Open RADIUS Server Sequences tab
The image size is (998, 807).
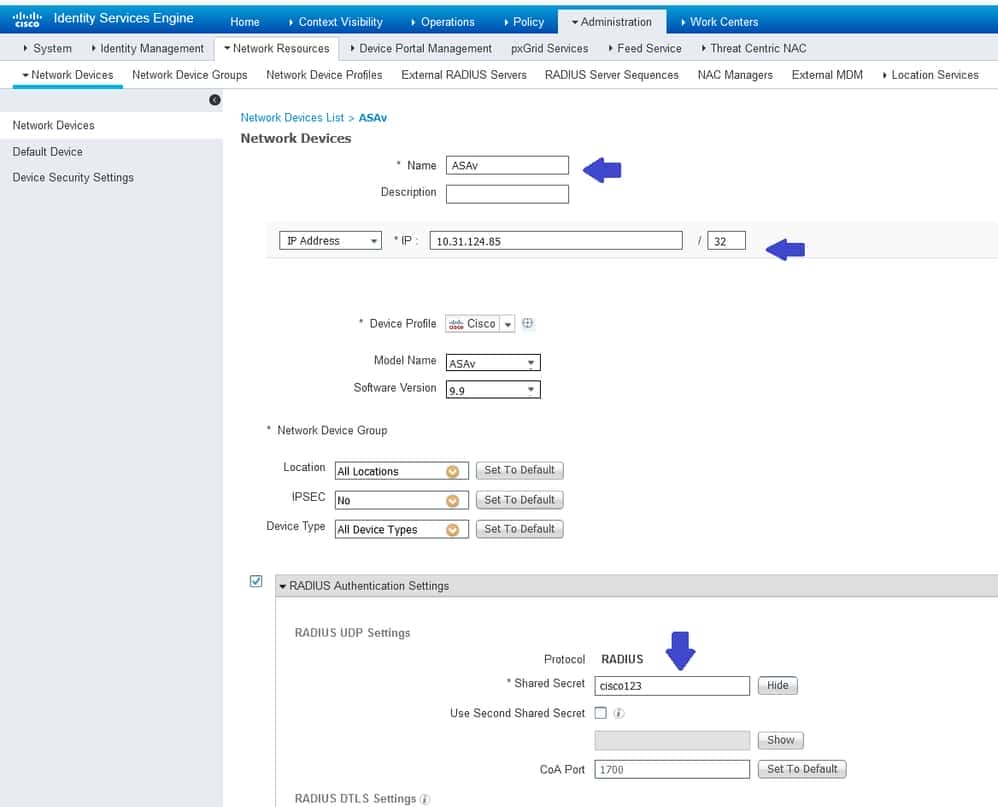point(612,75)
